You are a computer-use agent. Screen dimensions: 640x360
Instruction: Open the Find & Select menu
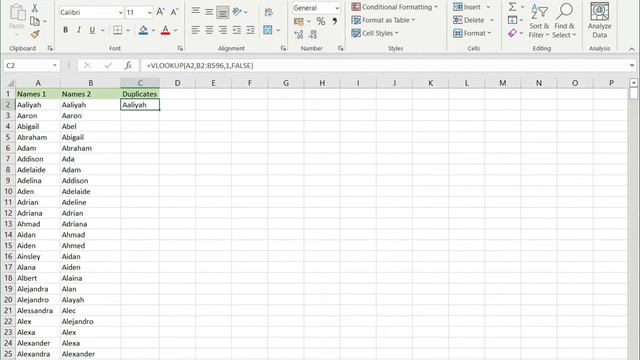point(564,20)
